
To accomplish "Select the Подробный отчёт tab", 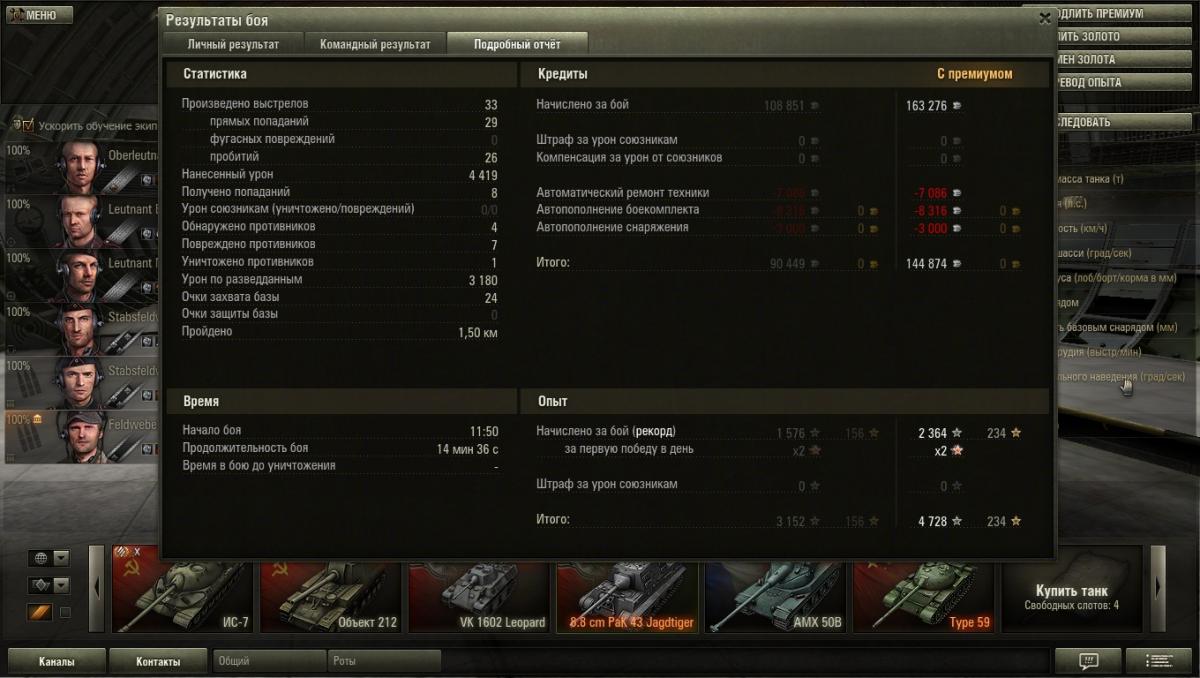I will (x=517, y=44).
